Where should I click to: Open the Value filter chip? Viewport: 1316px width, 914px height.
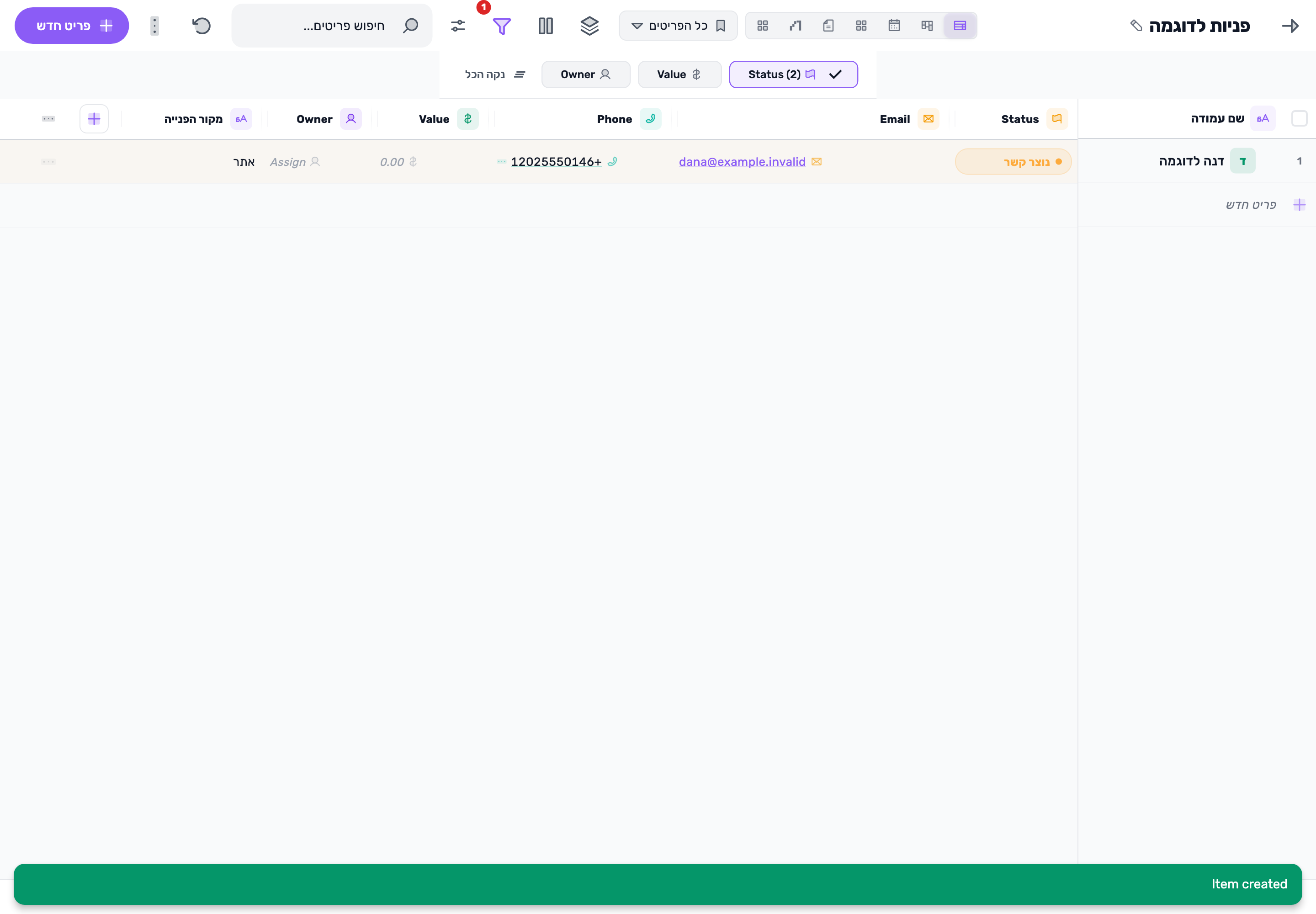click(679, 74)
